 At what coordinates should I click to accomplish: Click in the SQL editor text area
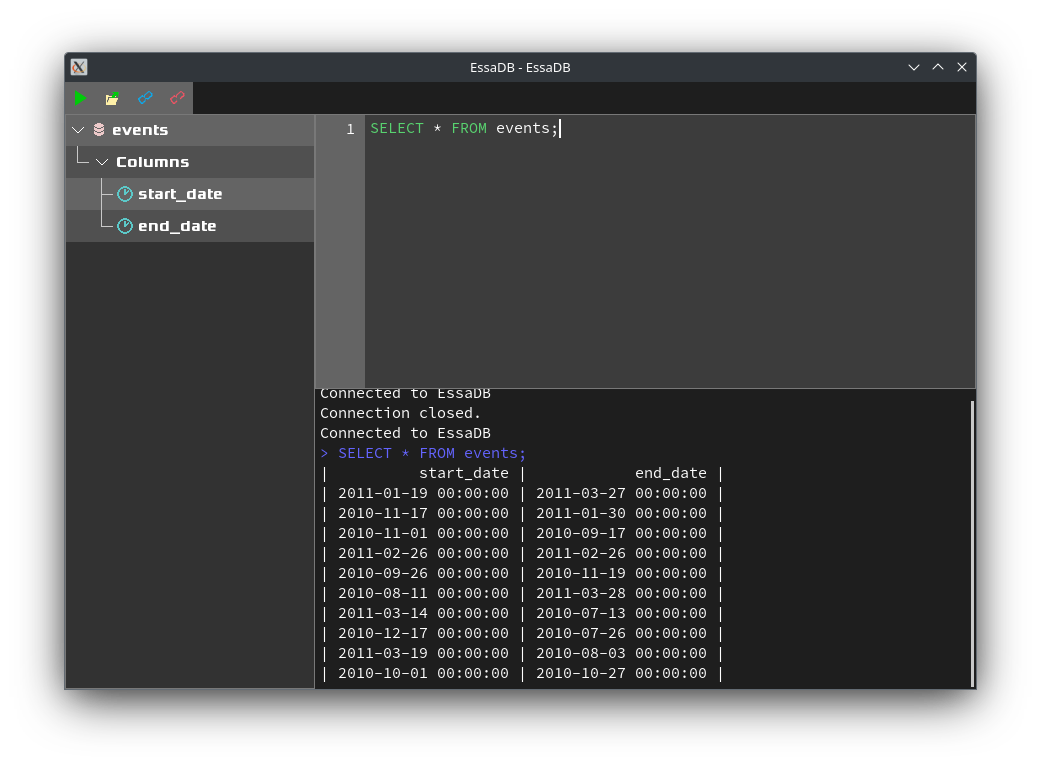click(669, 251)
